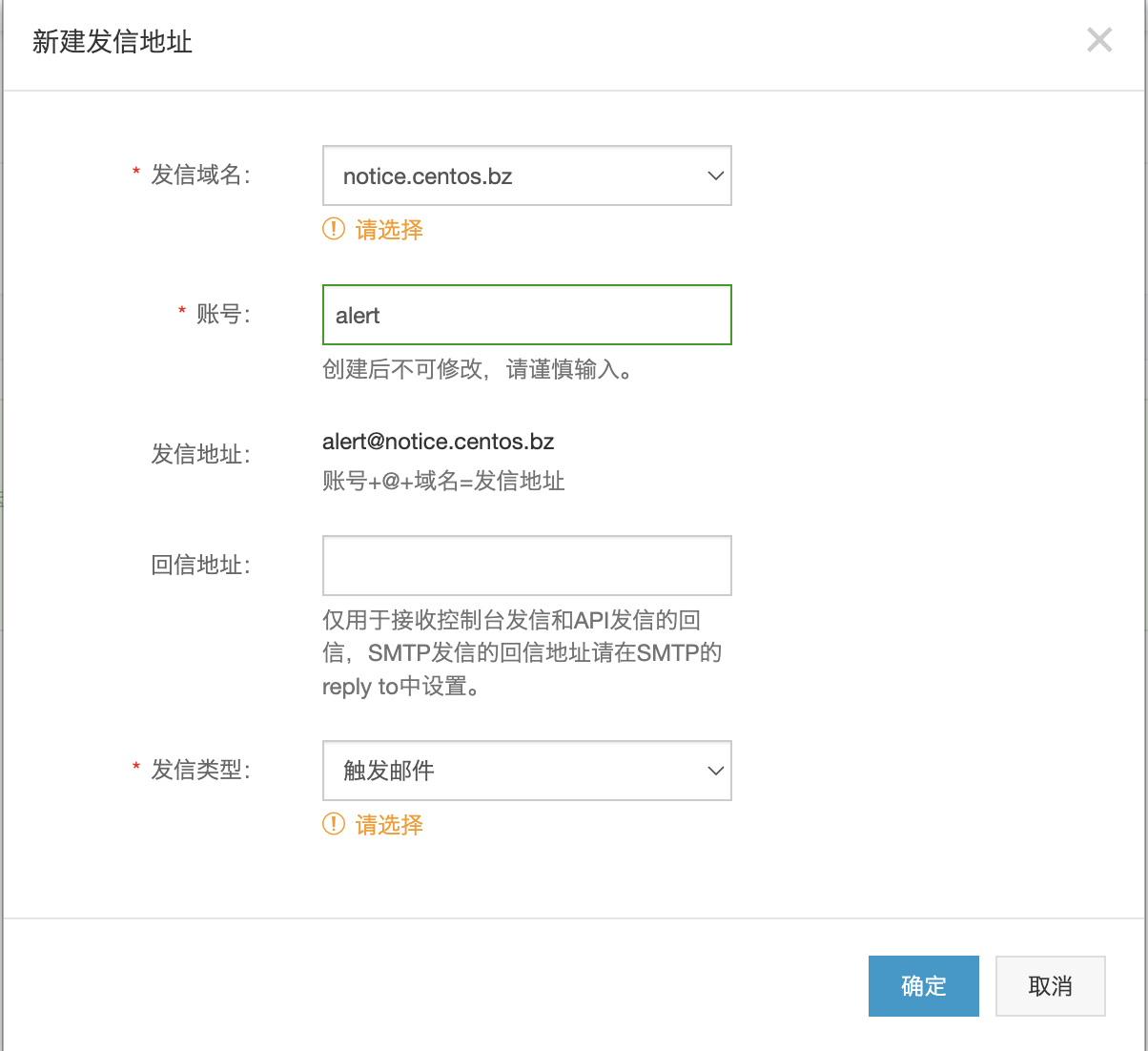The width and height of the screenshot is (1148, 1051).
Task: Open the 发信域名 dropdown showing notice.centos.bz
Action: coord(515,175)
